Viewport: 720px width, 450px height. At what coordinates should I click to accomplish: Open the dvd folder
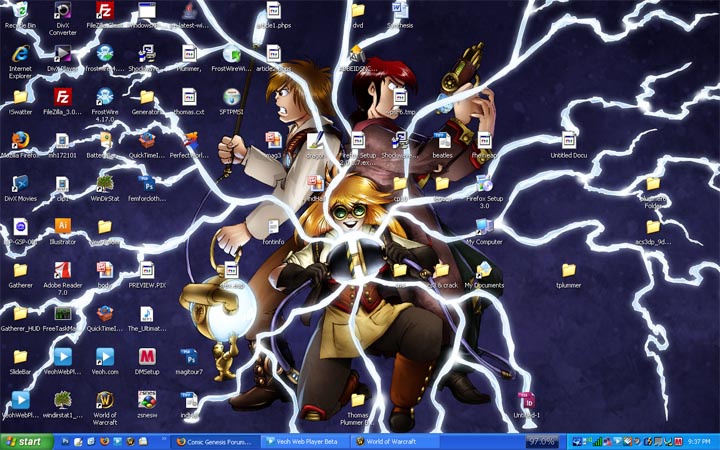tap(358, 11)
